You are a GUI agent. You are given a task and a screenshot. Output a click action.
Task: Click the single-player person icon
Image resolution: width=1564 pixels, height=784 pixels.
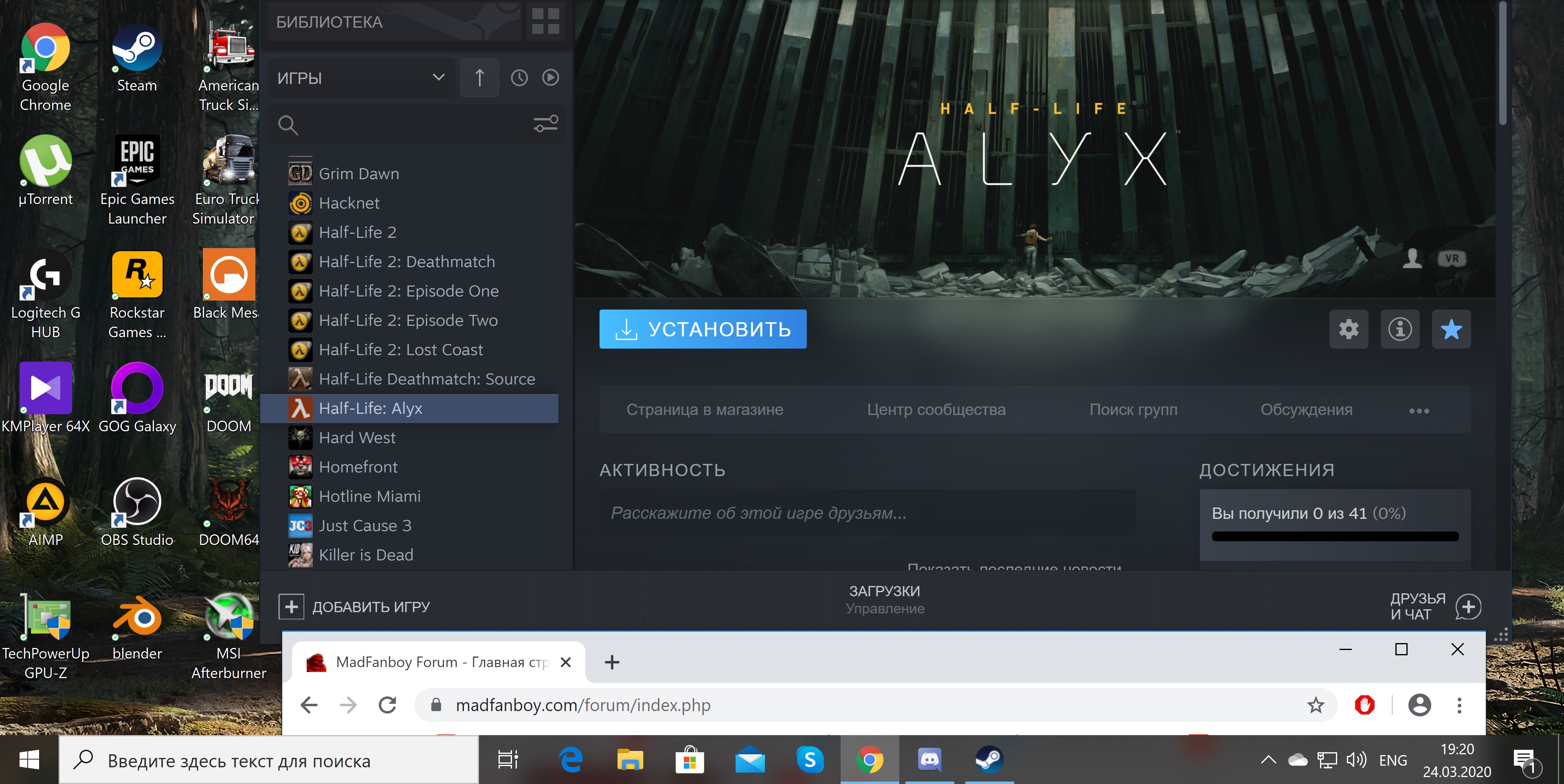point(1412,259)
